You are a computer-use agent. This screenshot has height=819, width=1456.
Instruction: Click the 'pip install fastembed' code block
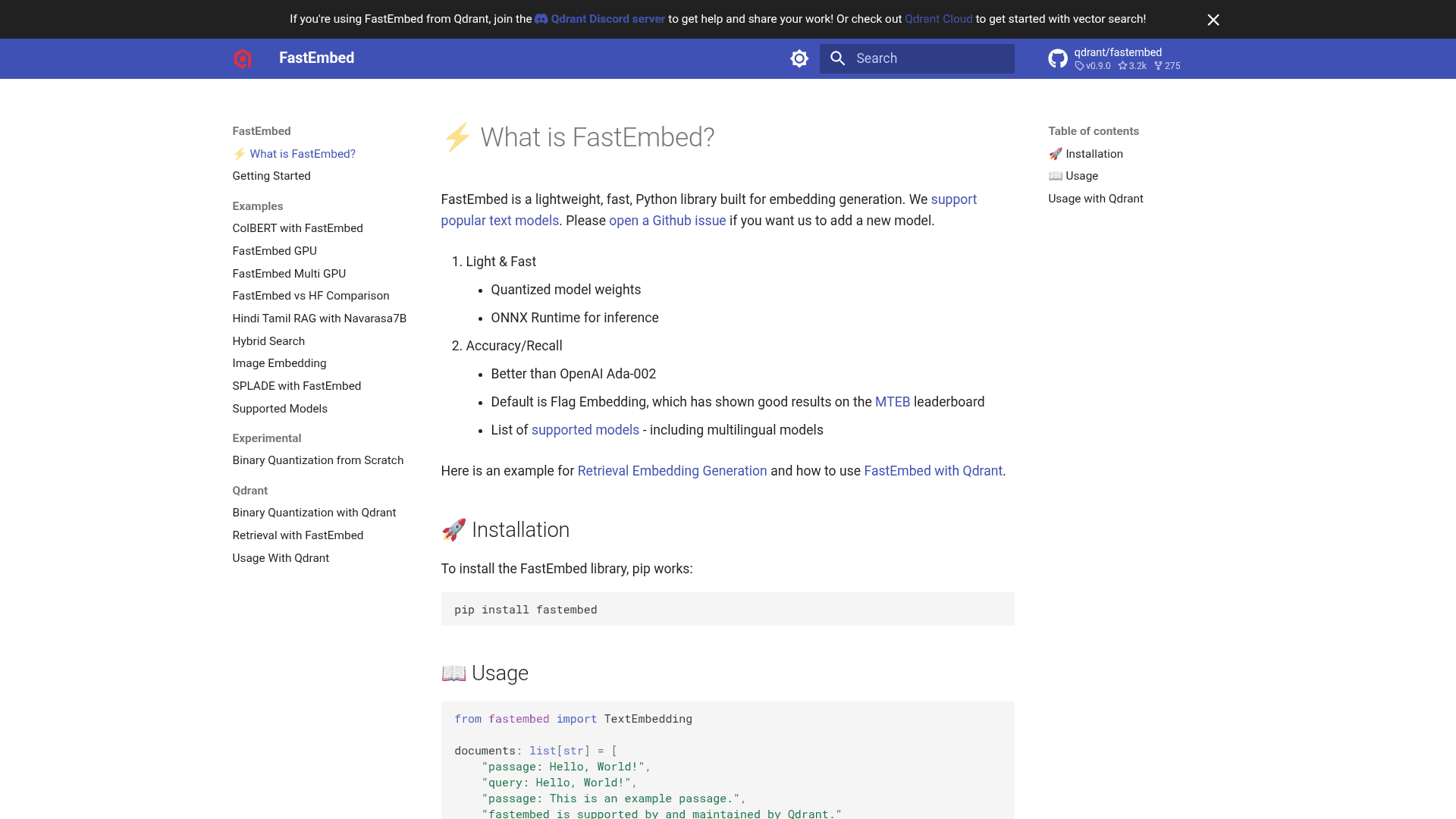727,609
